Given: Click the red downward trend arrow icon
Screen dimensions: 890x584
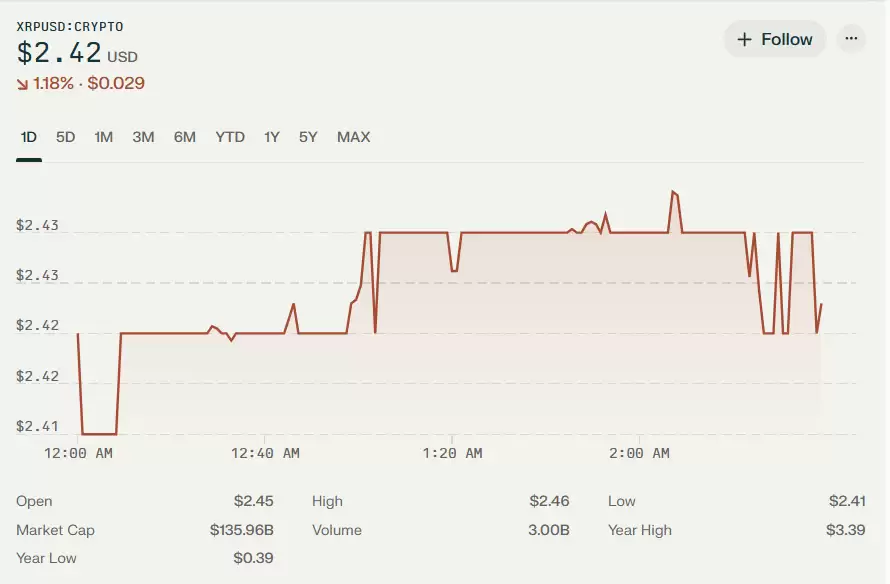Looking at the screenshot, I should coord(20,85).
